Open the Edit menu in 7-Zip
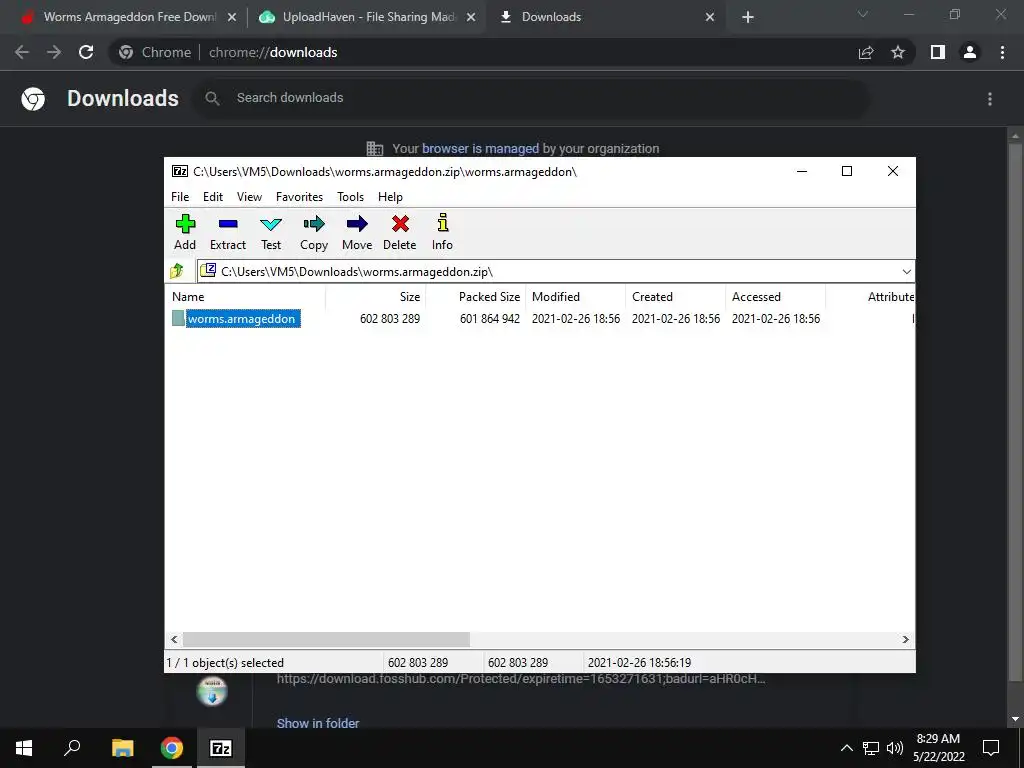This screenshot has width=1024, height=768. pyautogui.click(x=213, y=197)
